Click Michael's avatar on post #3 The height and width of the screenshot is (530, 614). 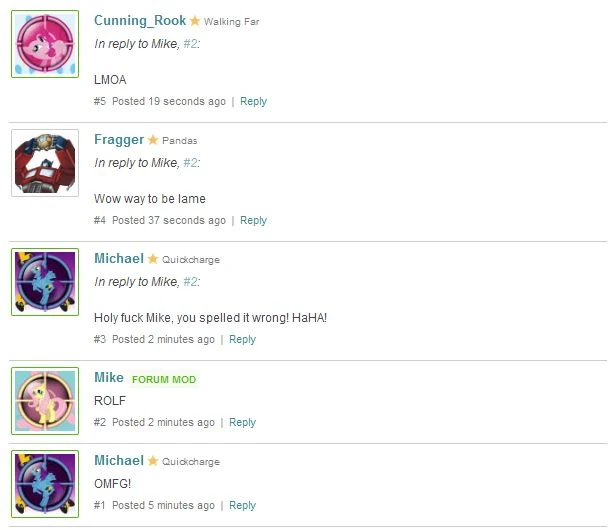pyautogui.click(x=45, y=282)
